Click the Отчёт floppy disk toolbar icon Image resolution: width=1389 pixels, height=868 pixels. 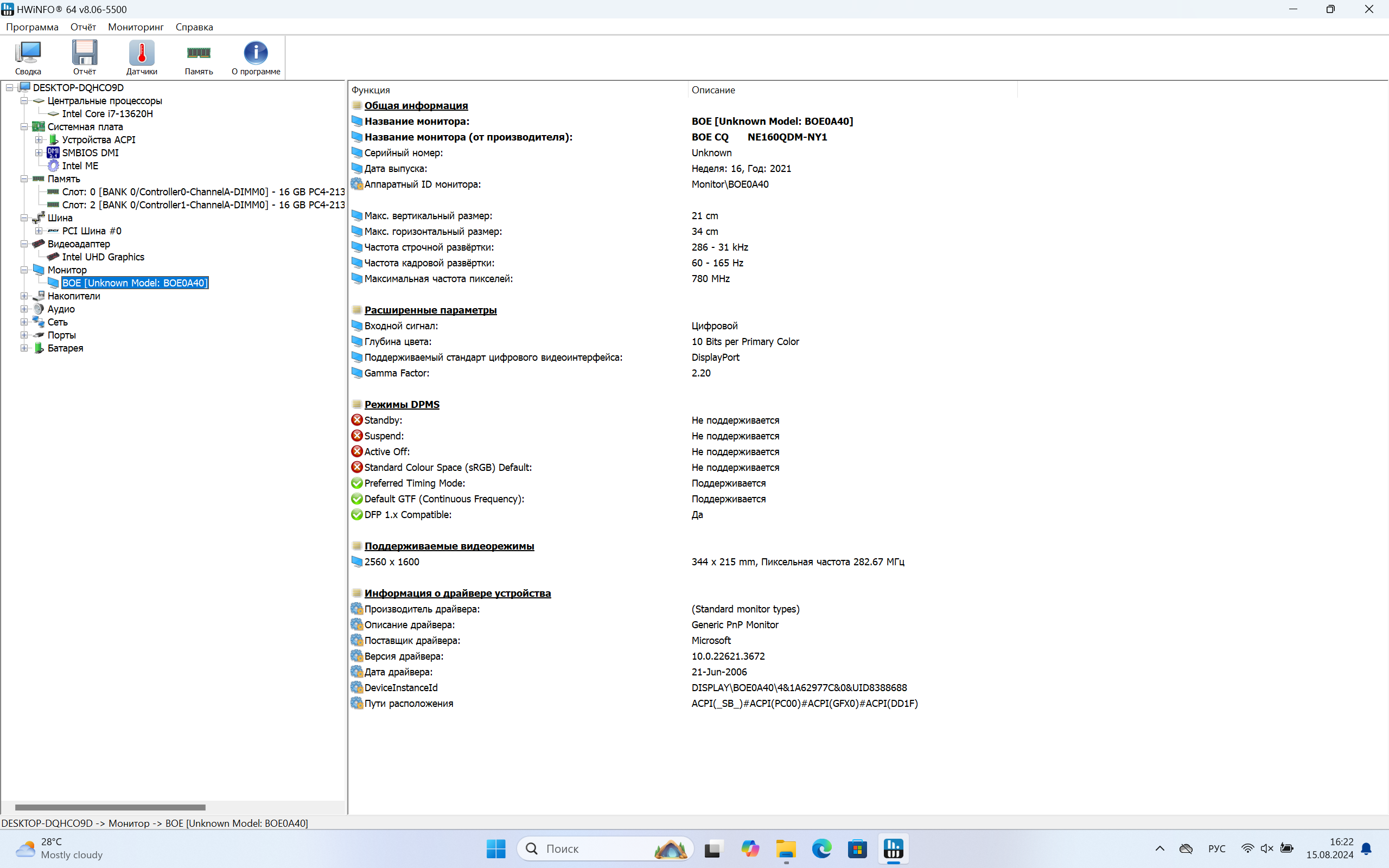point(85,57)
